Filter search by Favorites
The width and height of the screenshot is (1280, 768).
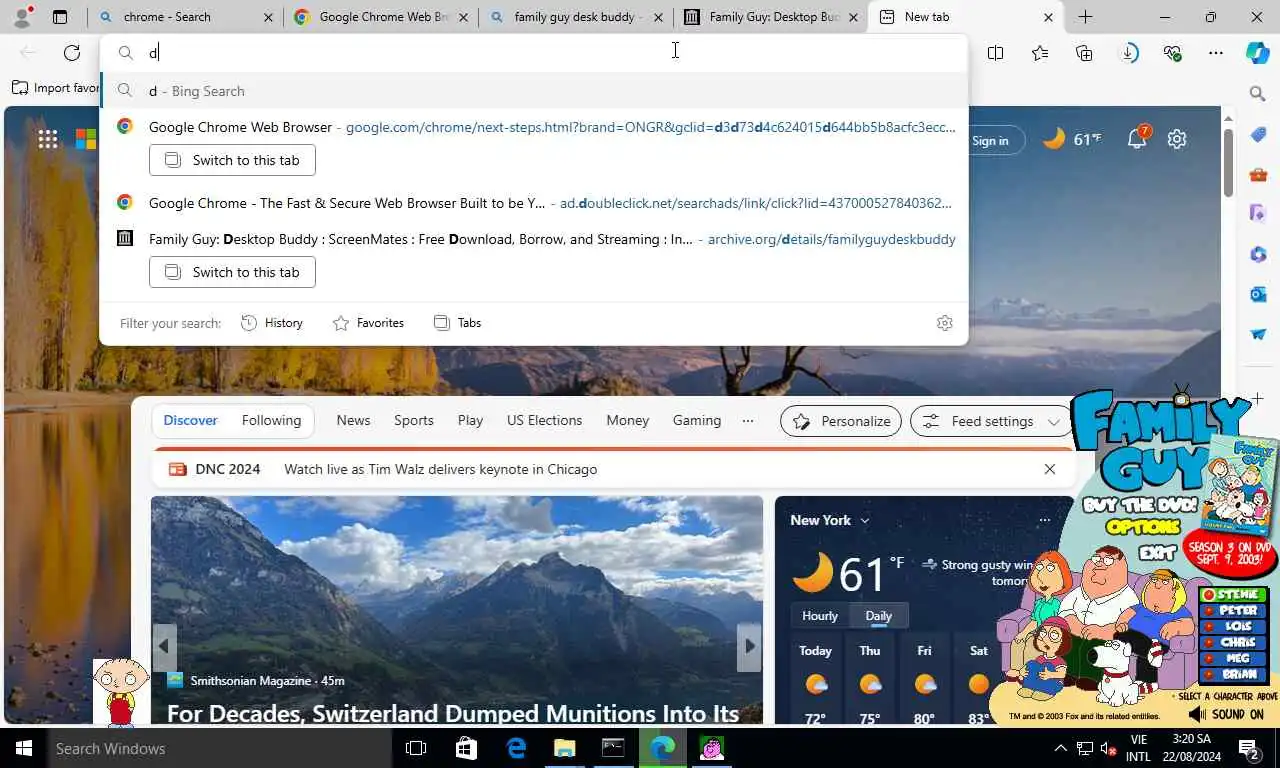pyautogui.click(x=368, y=323)
